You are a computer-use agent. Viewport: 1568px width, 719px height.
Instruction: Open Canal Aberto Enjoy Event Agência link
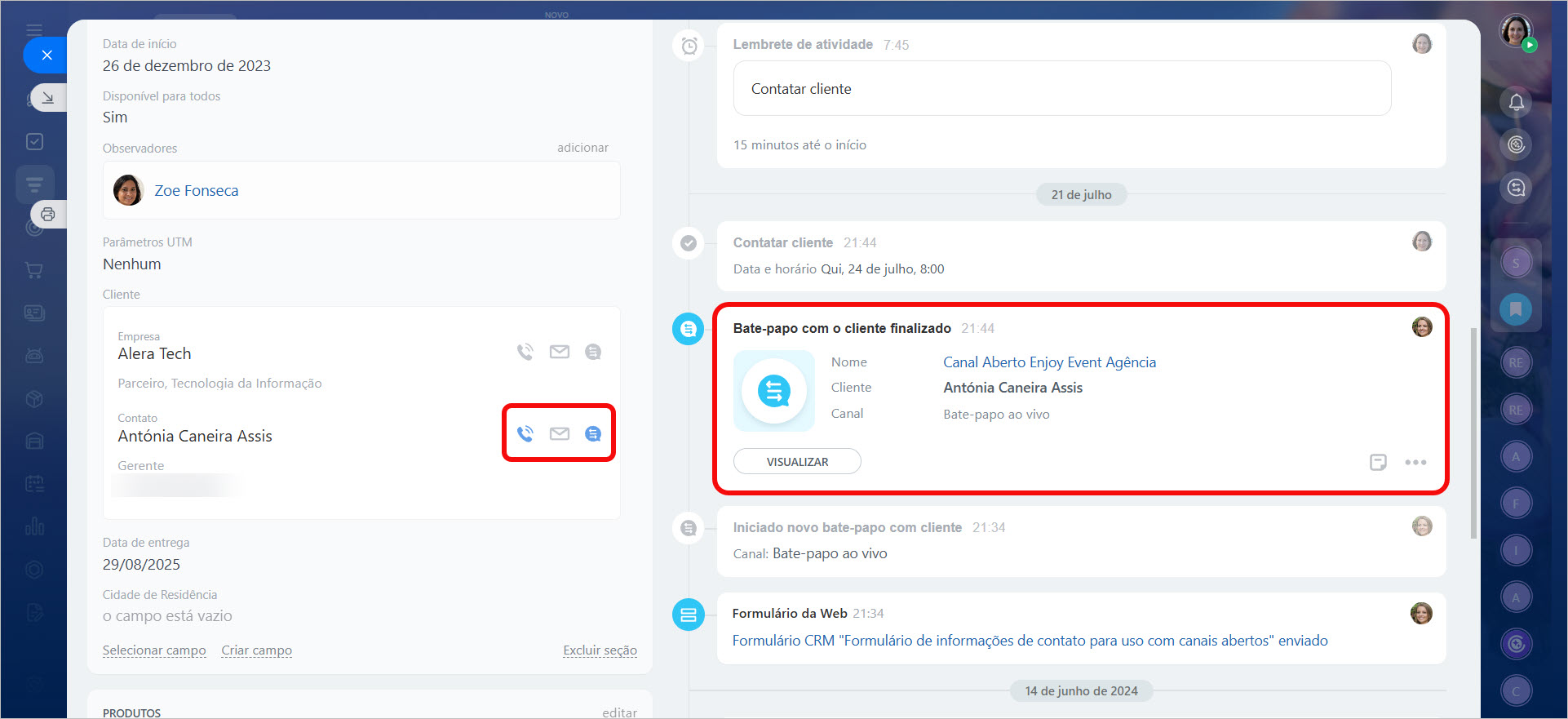[x=1049, y=362]
